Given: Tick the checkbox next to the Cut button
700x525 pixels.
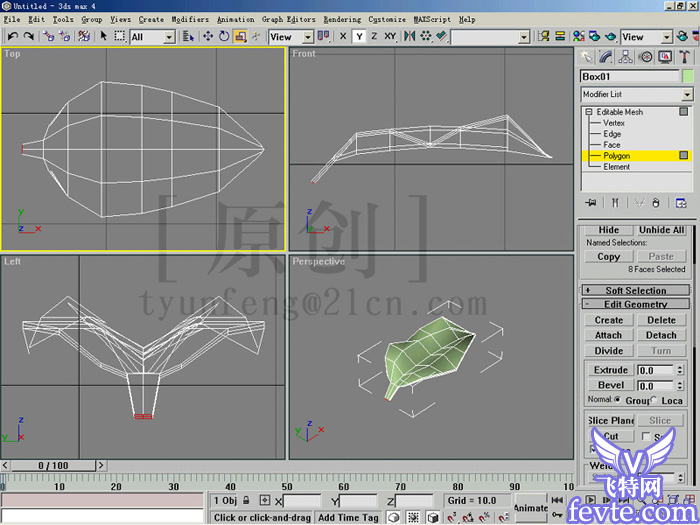Looking at the screenshot, I should click(x=646, y=436).
